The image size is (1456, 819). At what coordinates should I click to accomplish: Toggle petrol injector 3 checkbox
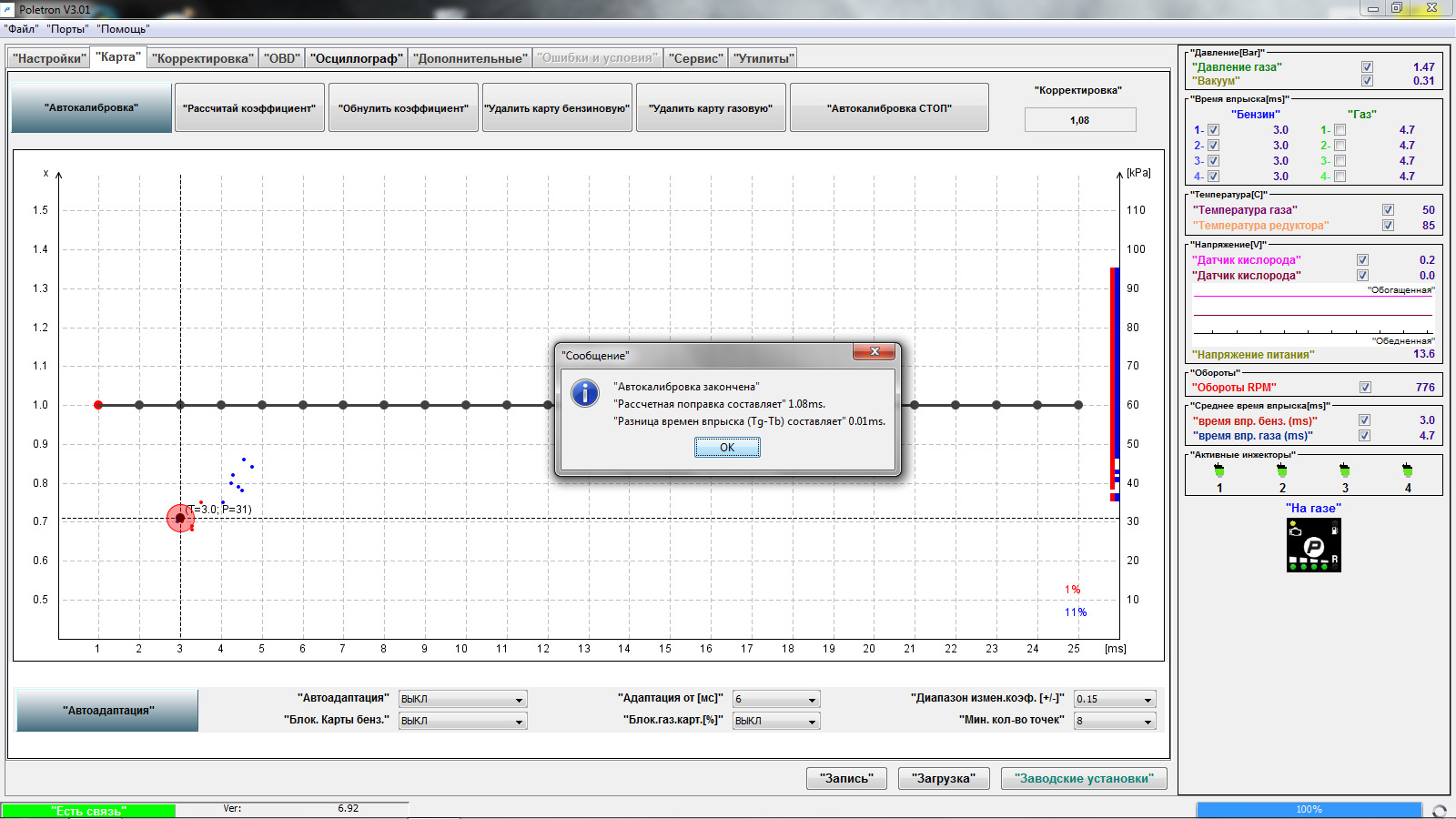(x=1213, y=161)
